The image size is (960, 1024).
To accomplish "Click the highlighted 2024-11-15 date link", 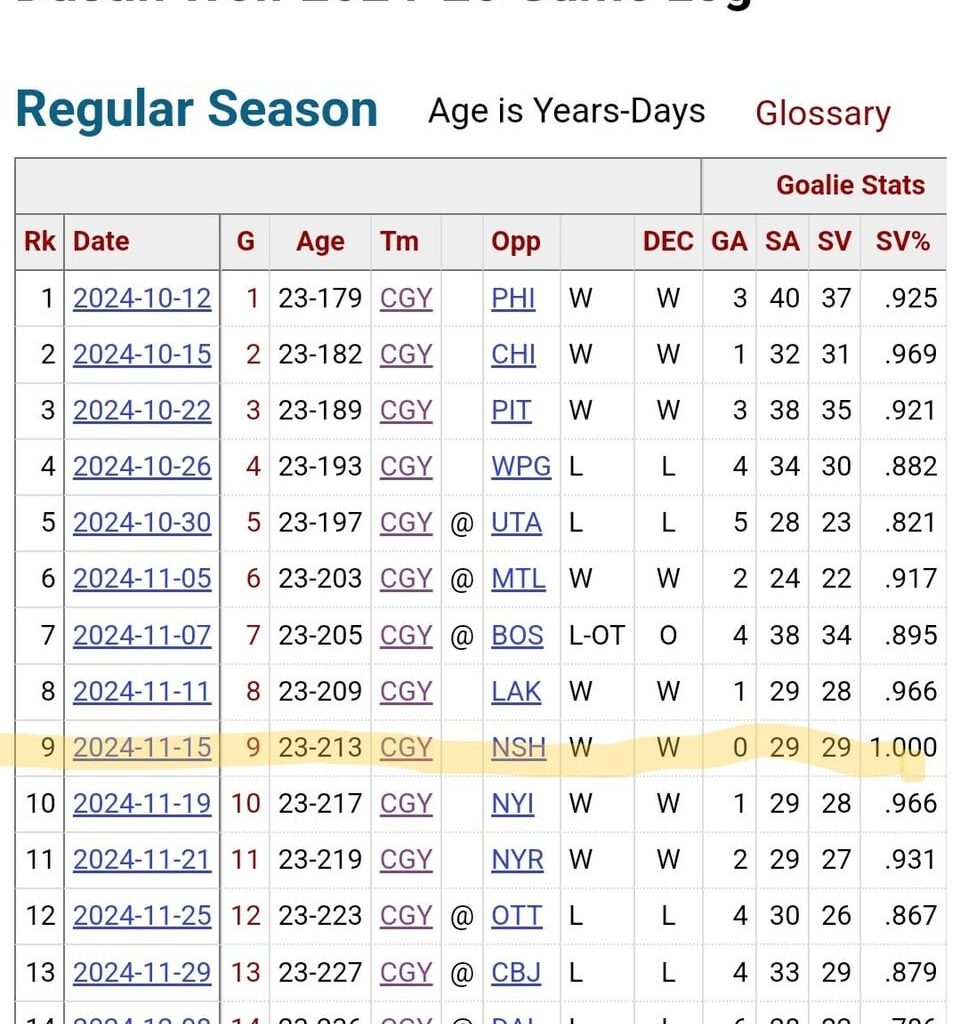I will coord(142,747).
